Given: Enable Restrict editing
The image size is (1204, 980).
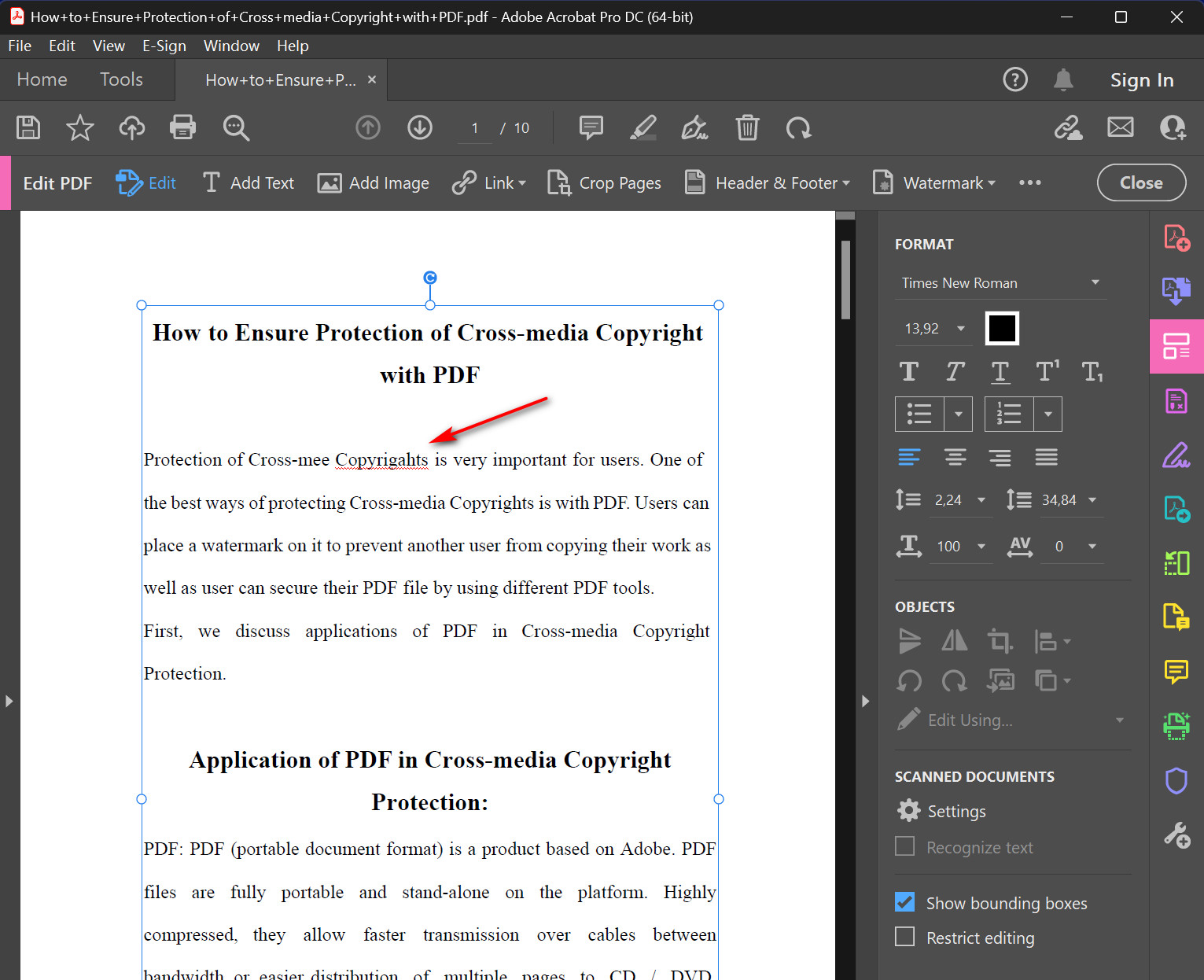Looking at the screenshot, I should click(x=904, y=937).
